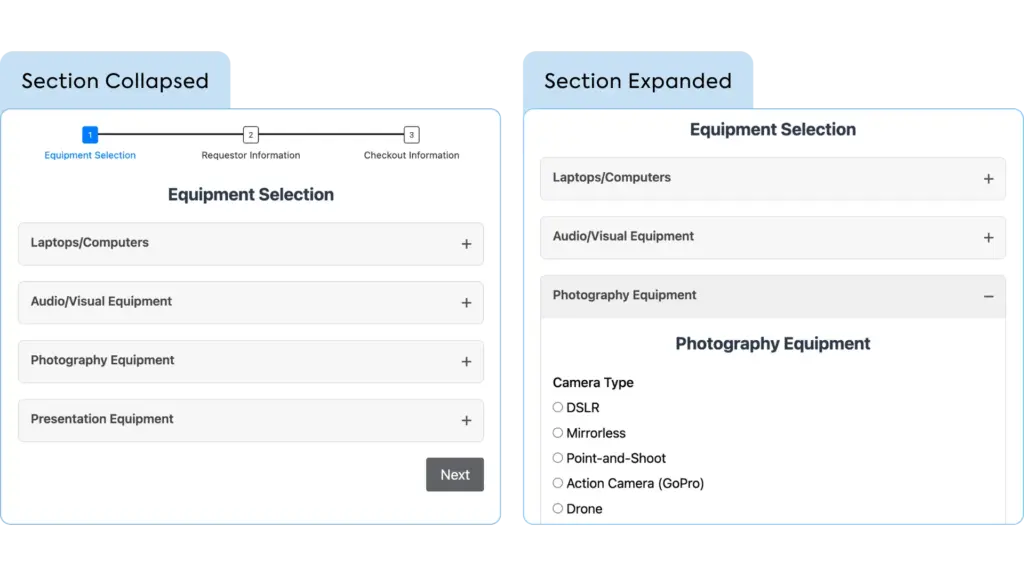1024x576 pixels.
Task: Click the plus icon on Laptops/Computers
Action: coord(466,244)
